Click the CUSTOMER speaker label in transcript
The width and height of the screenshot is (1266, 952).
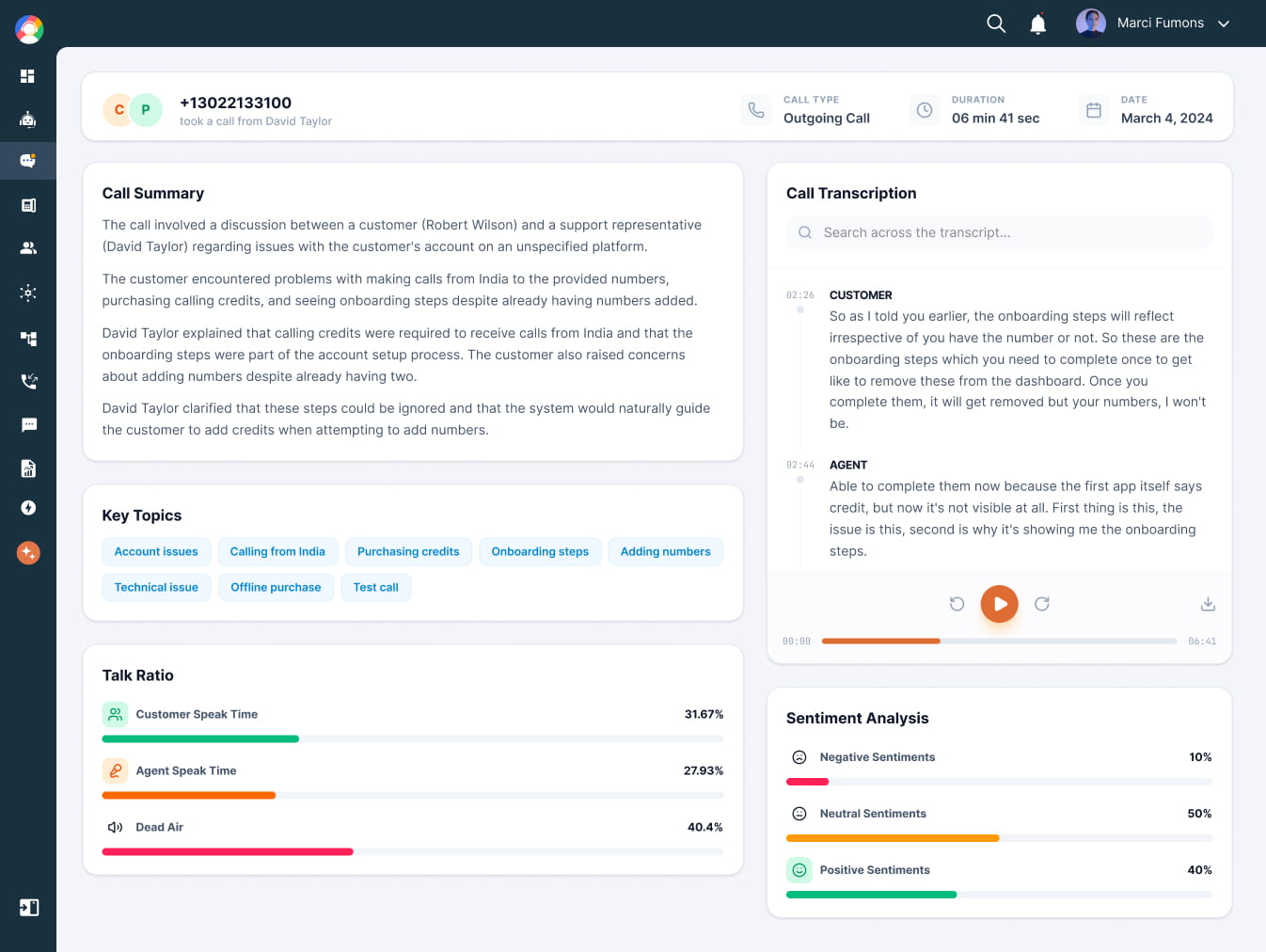861,295
